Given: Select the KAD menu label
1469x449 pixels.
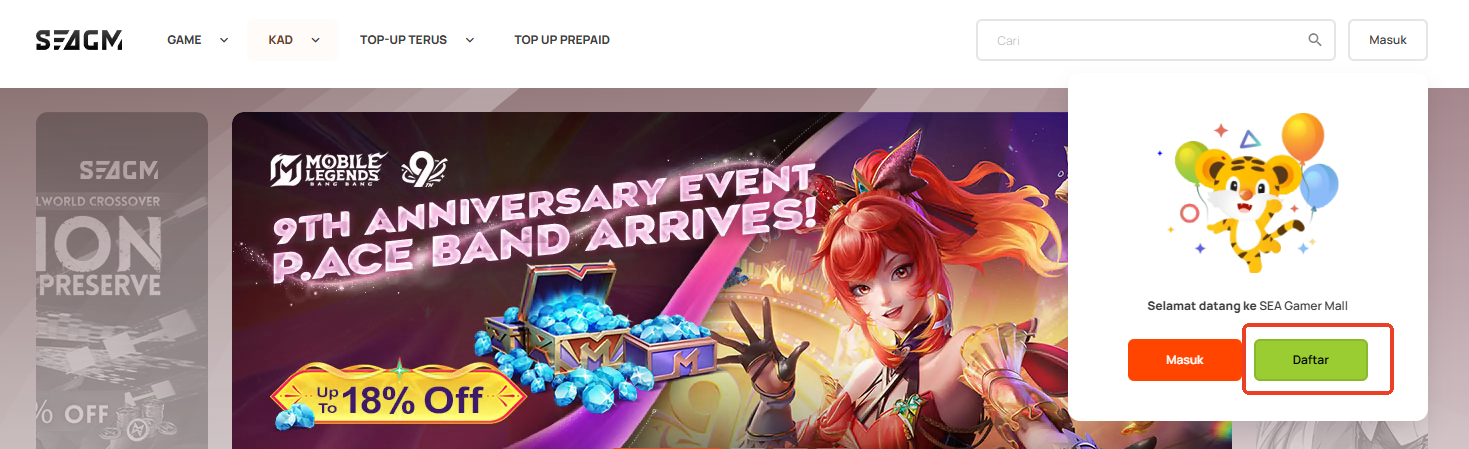Looking at the screenshot, I should 279,40.
